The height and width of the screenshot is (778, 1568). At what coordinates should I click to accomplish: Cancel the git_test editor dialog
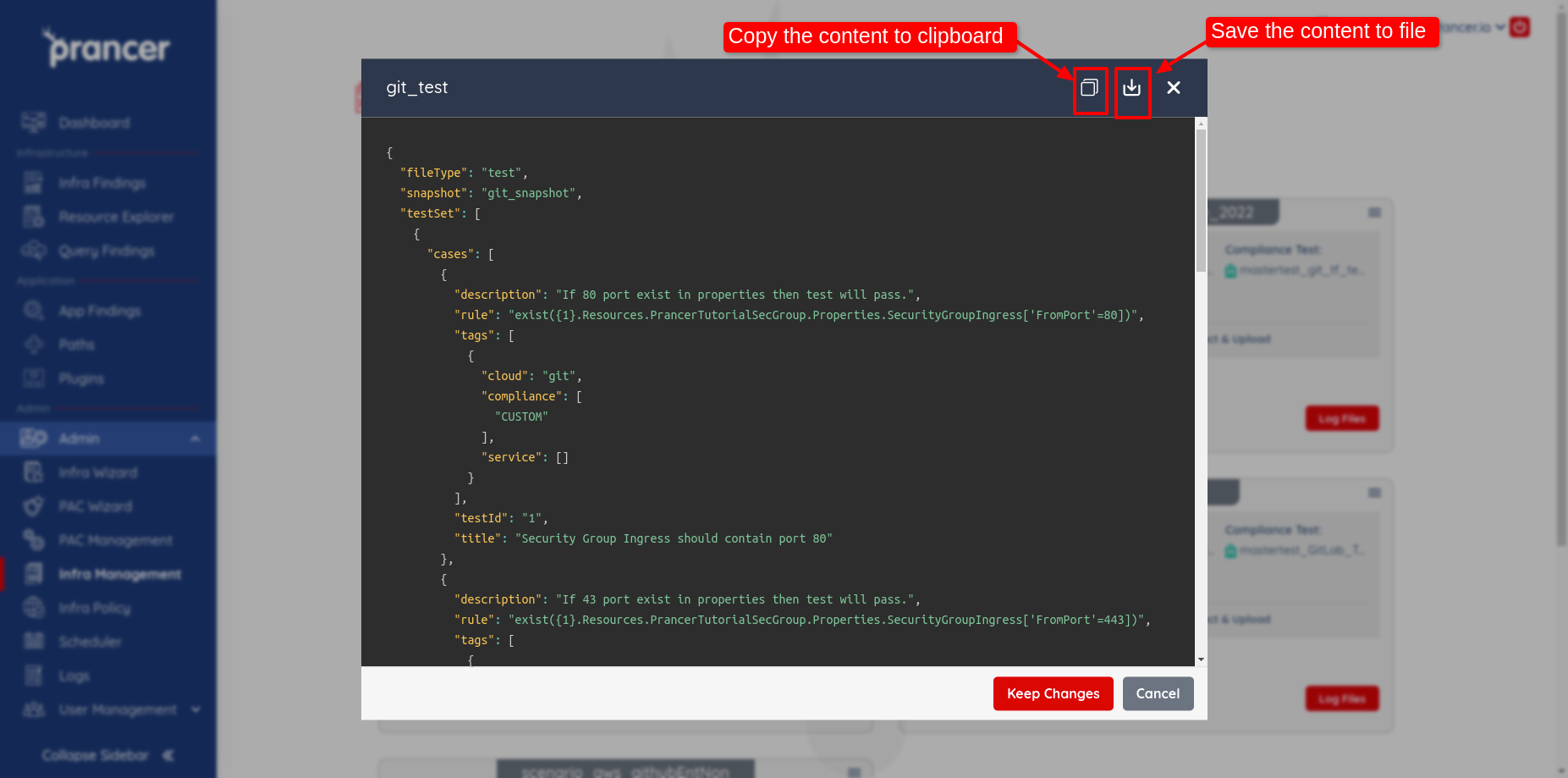click(x=1158, y=693)
